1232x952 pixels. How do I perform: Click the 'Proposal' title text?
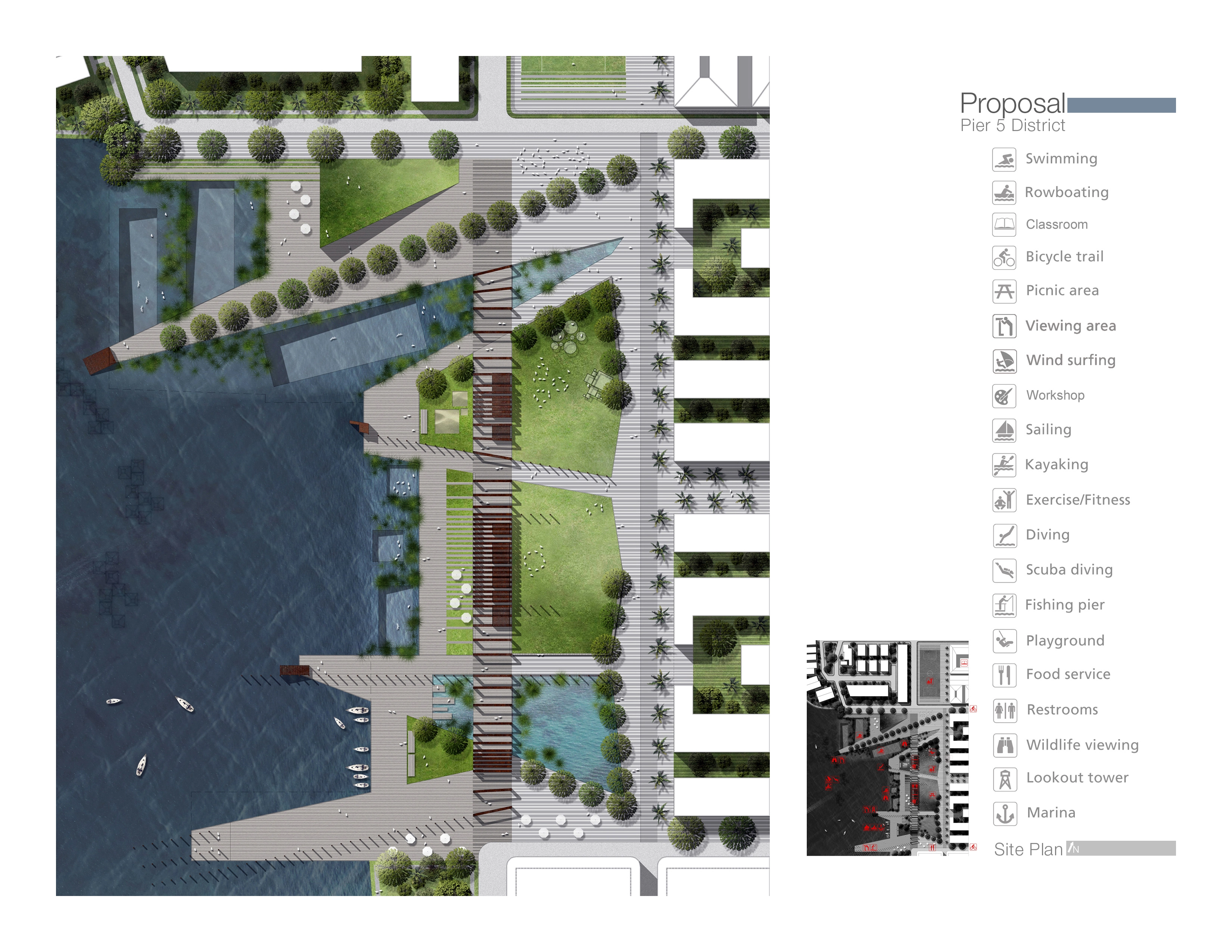tap(1012, 104)
